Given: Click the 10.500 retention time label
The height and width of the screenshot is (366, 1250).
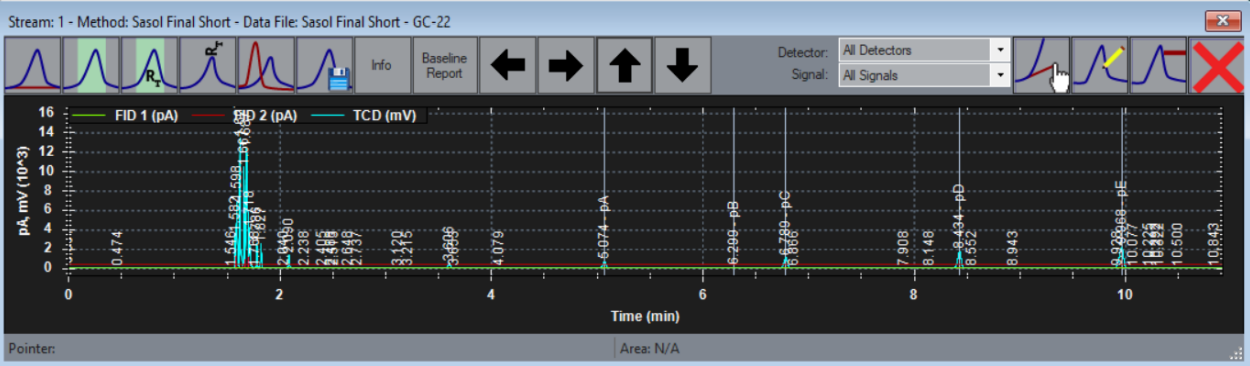Looking at the screenshot, I should point(1177,244).
